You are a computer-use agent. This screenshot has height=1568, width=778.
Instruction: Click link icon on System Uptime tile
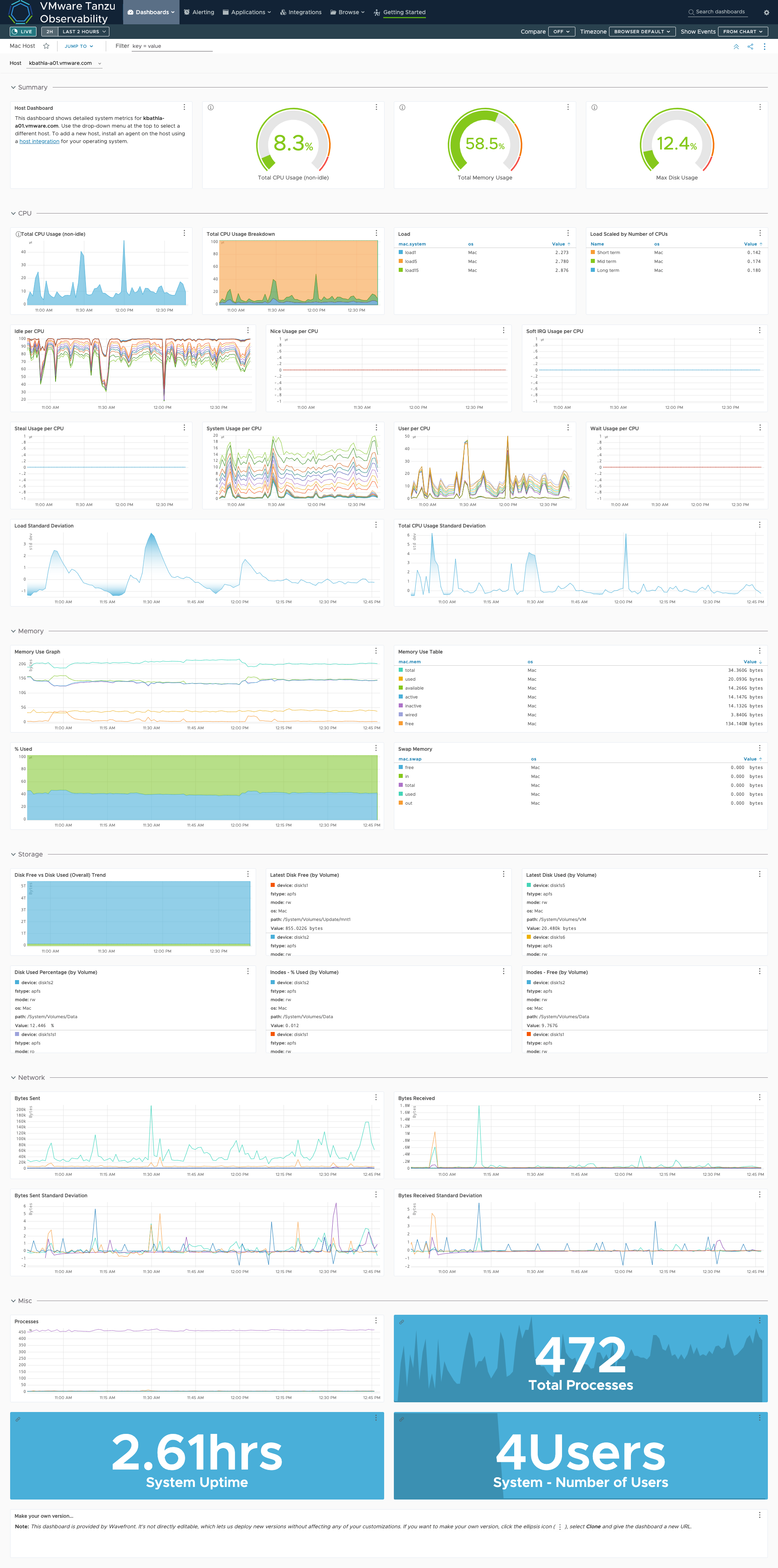coord(18,1419)
